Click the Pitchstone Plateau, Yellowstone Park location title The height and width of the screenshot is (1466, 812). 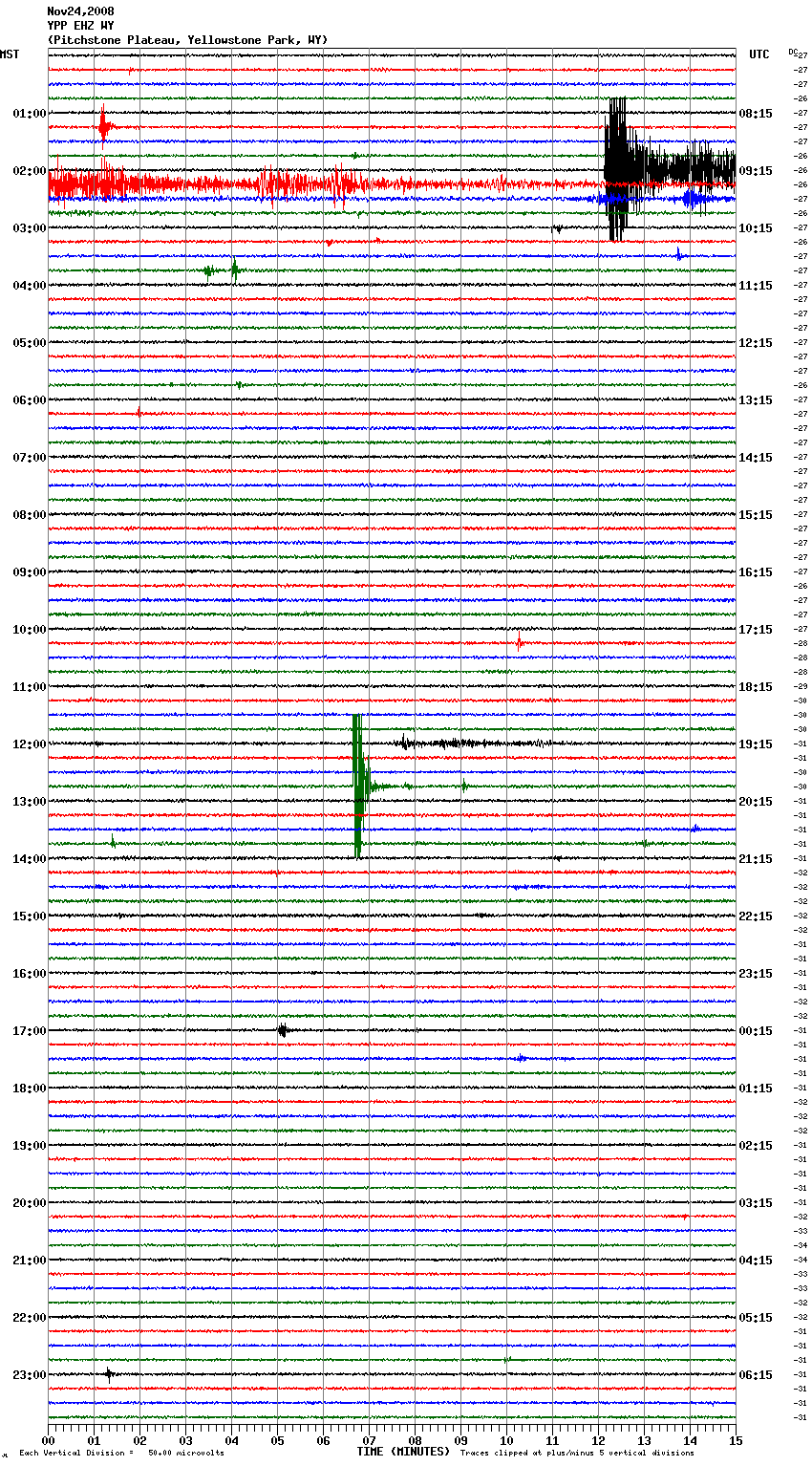tap(187, 40)
